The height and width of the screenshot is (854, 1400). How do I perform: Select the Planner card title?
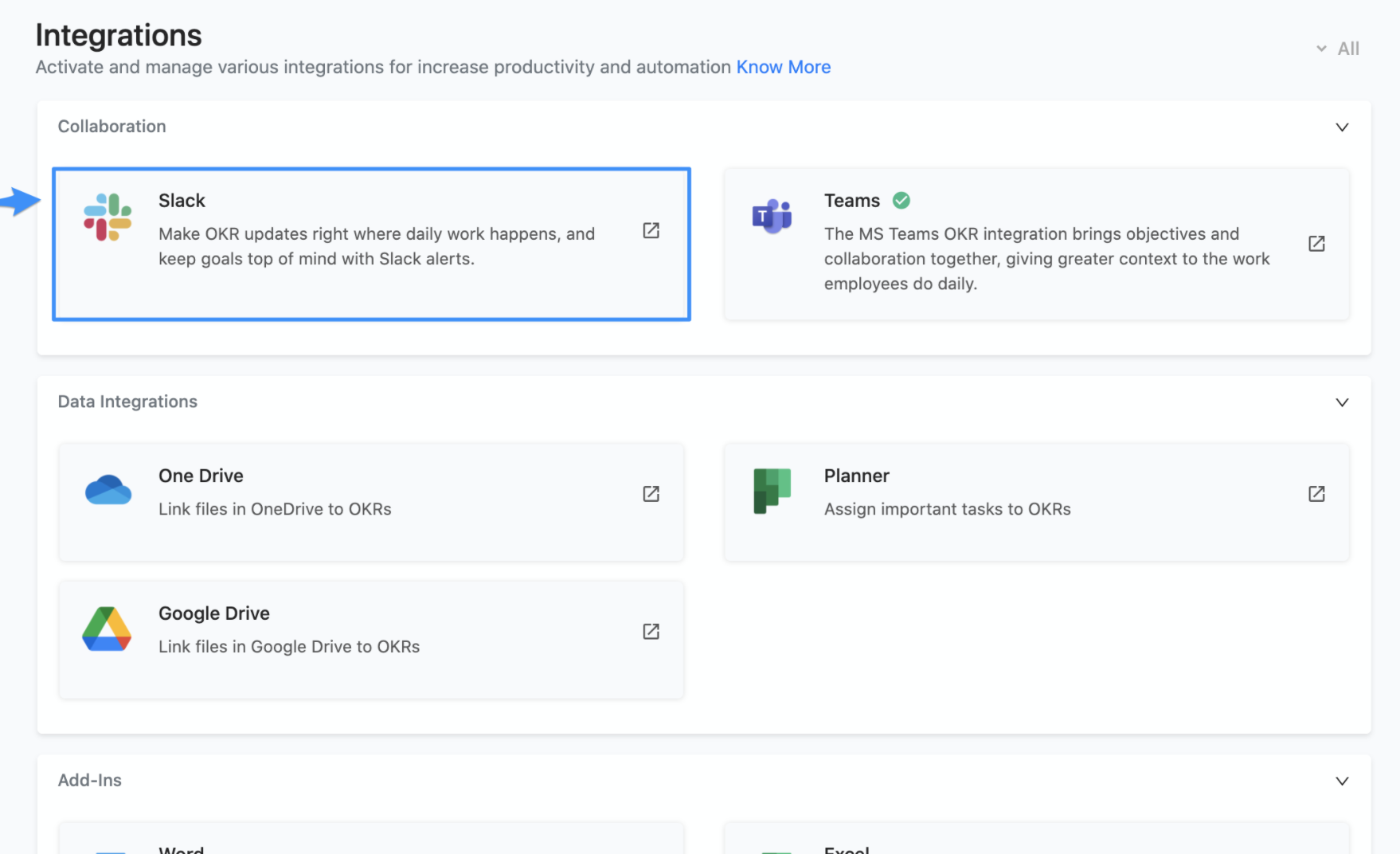[856, 476]
